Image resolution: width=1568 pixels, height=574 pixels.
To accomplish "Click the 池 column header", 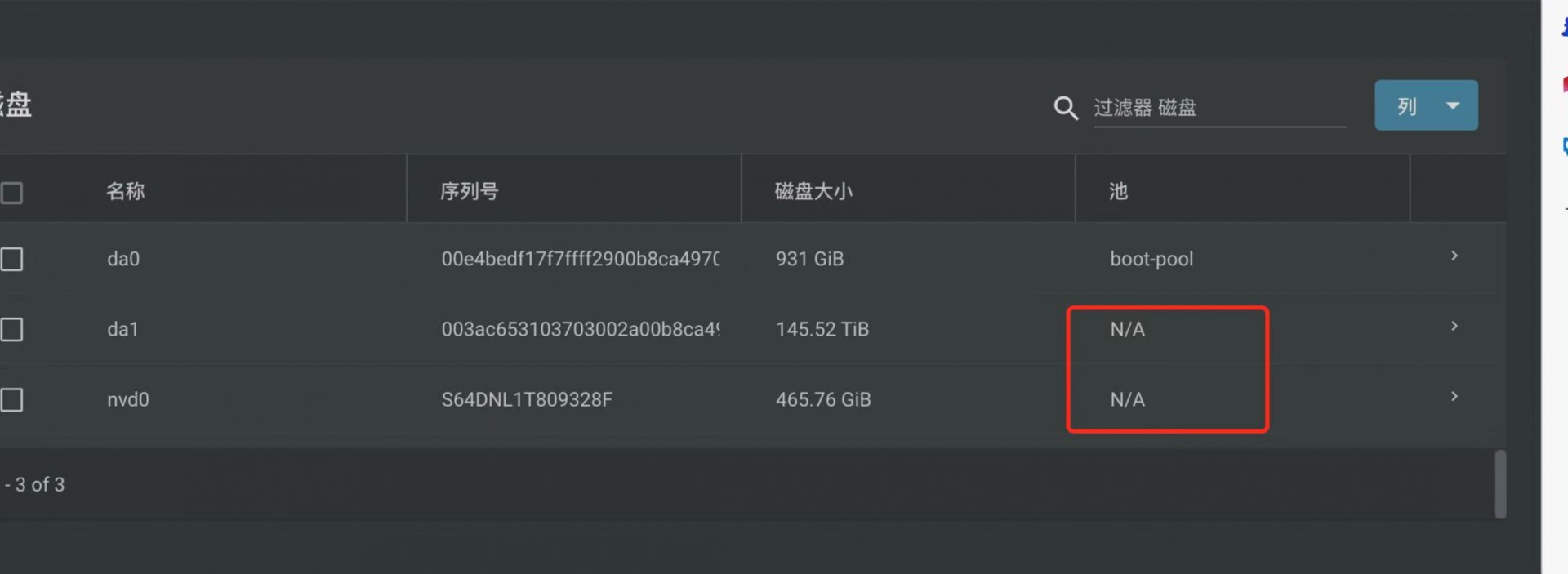I will click(1118, 191).
